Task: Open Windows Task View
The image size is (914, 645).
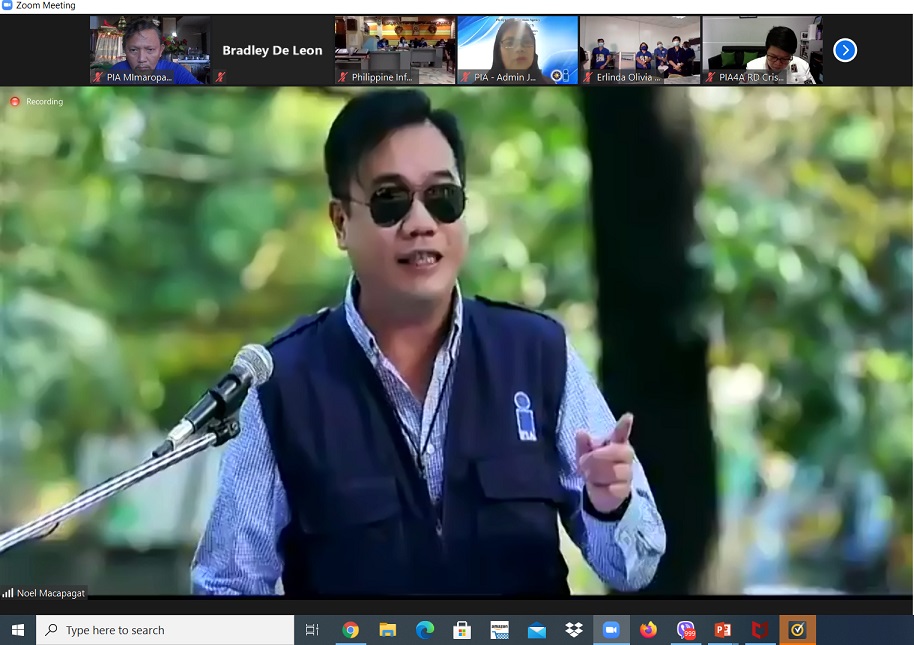Action: pyautogui.click(x=312, y=630)
